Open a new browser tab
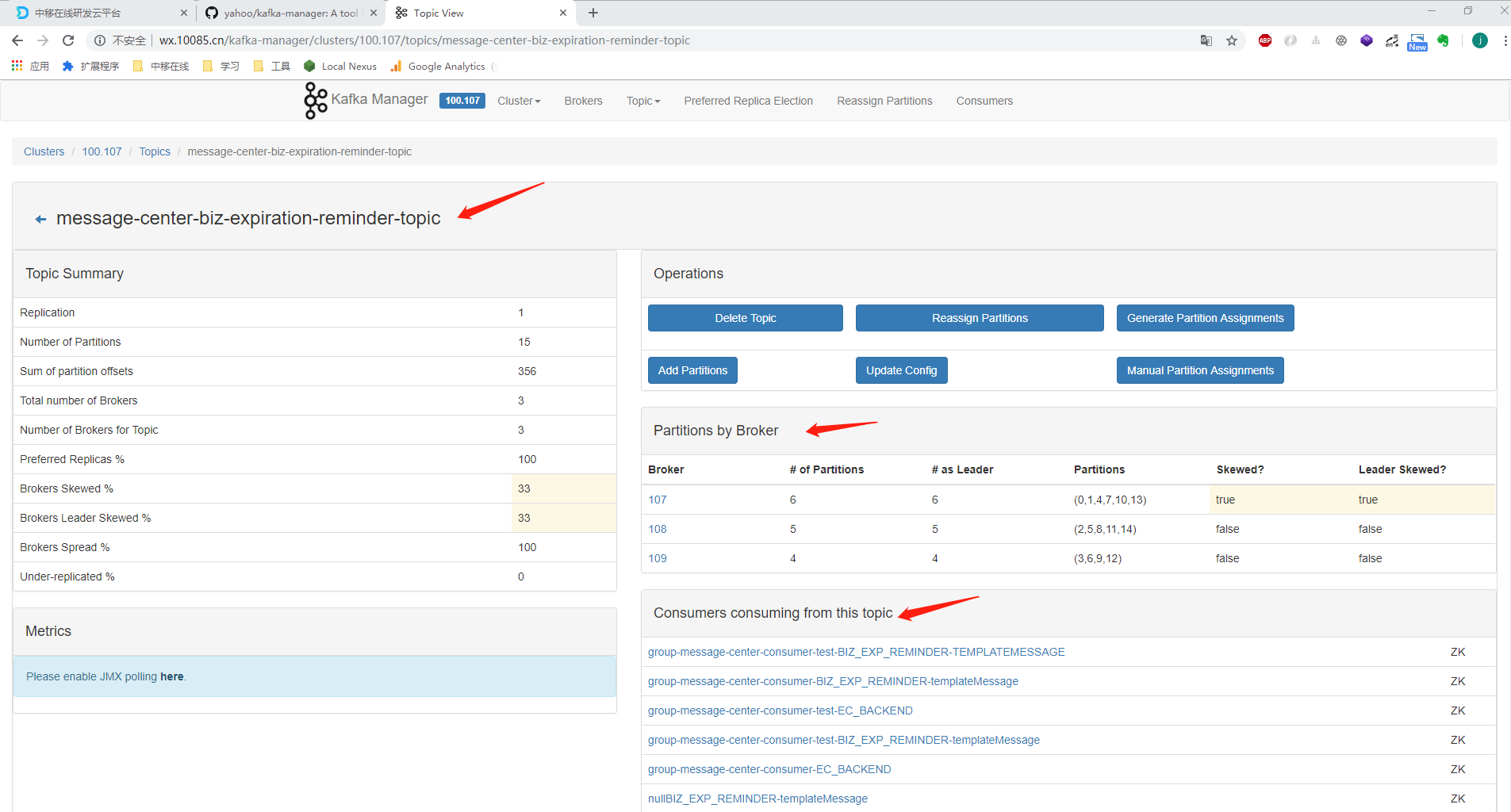The width and height of the screenshot is (1511, 812). (593, 13)
